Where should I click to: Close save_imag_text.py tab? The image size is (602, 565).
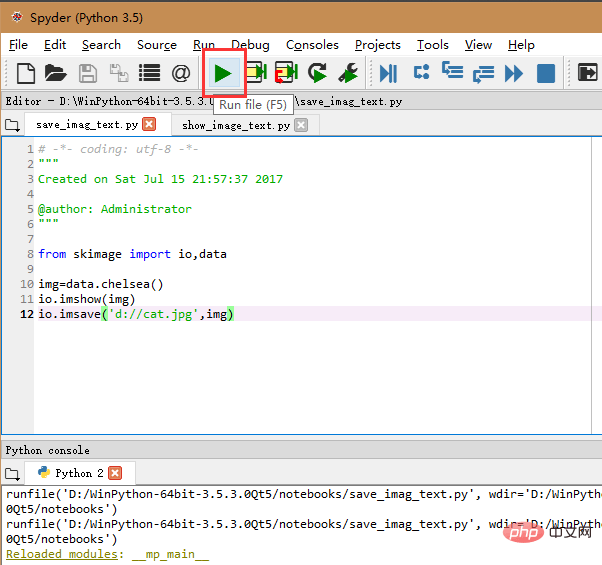[149, 124]
